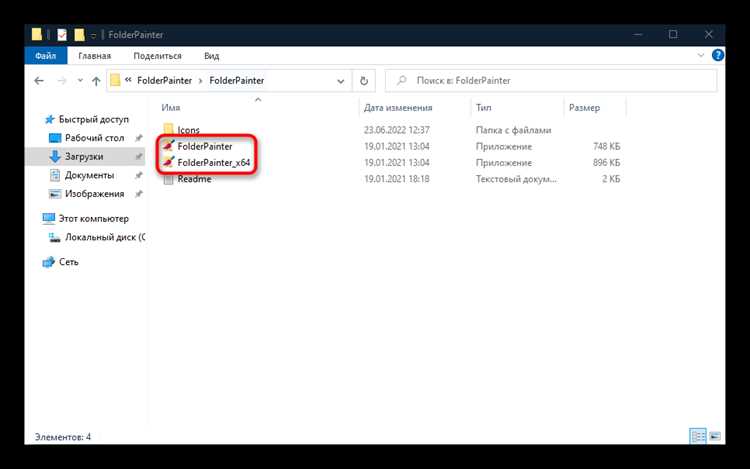
Task: Navigate back with the left arrow
Action: tap(39, 81)
